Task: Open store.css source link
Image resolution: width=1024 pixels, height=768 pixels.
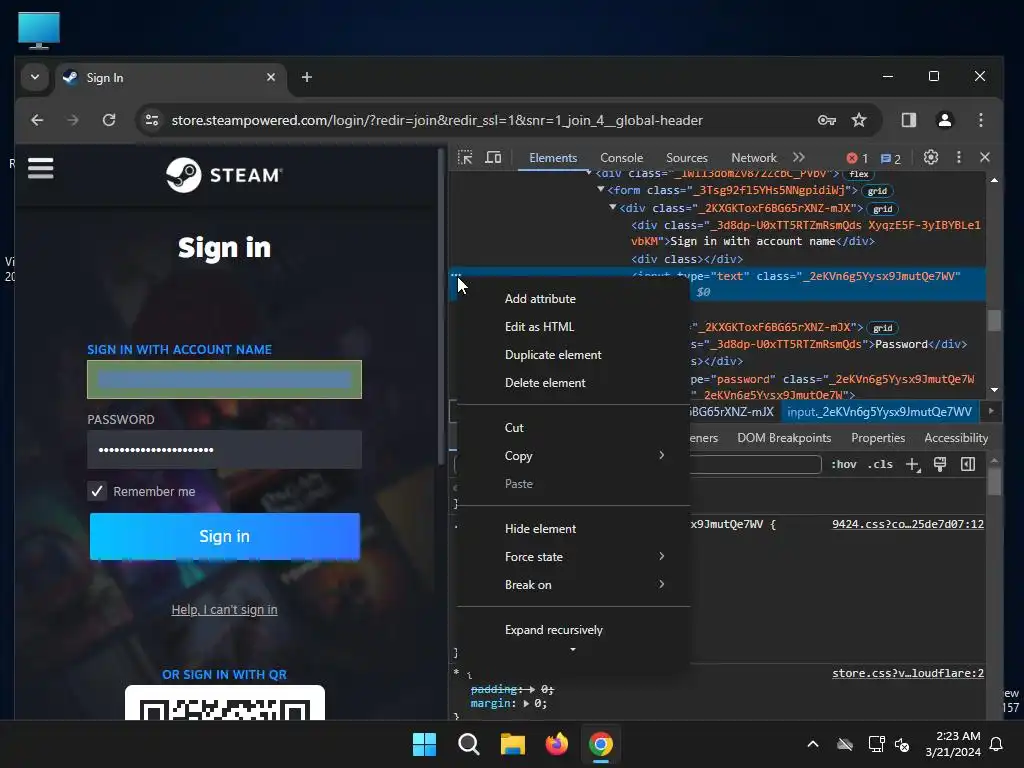Action: coord(908,673)
